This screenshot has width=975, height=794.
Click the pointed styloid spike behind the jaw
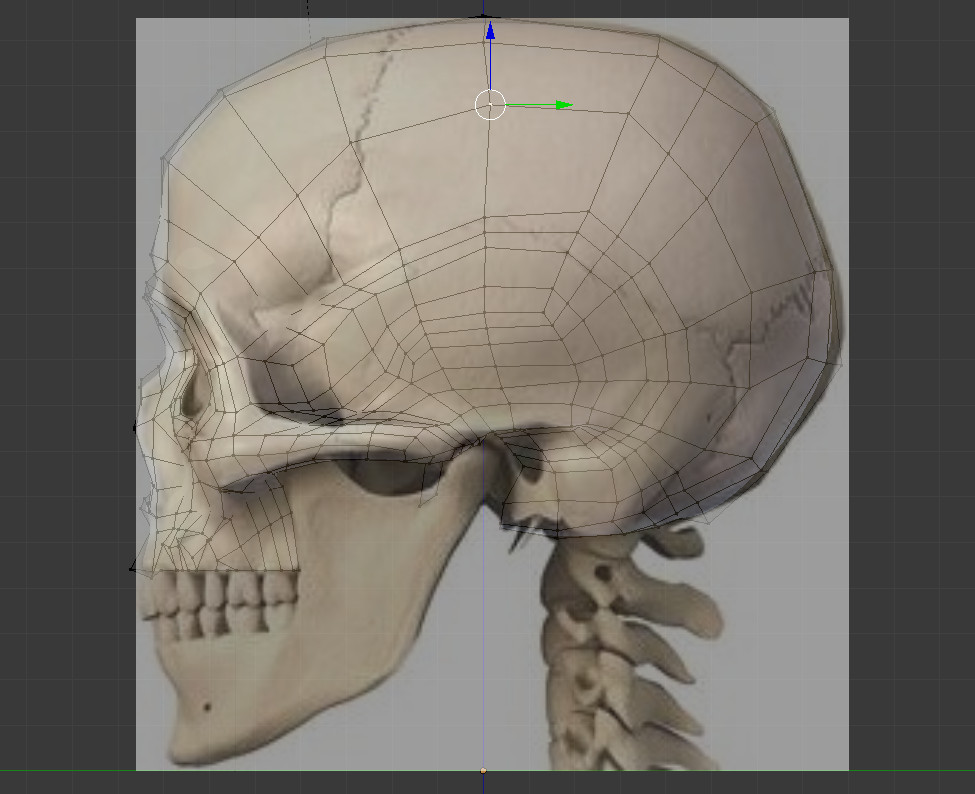(x=518, y=538)
